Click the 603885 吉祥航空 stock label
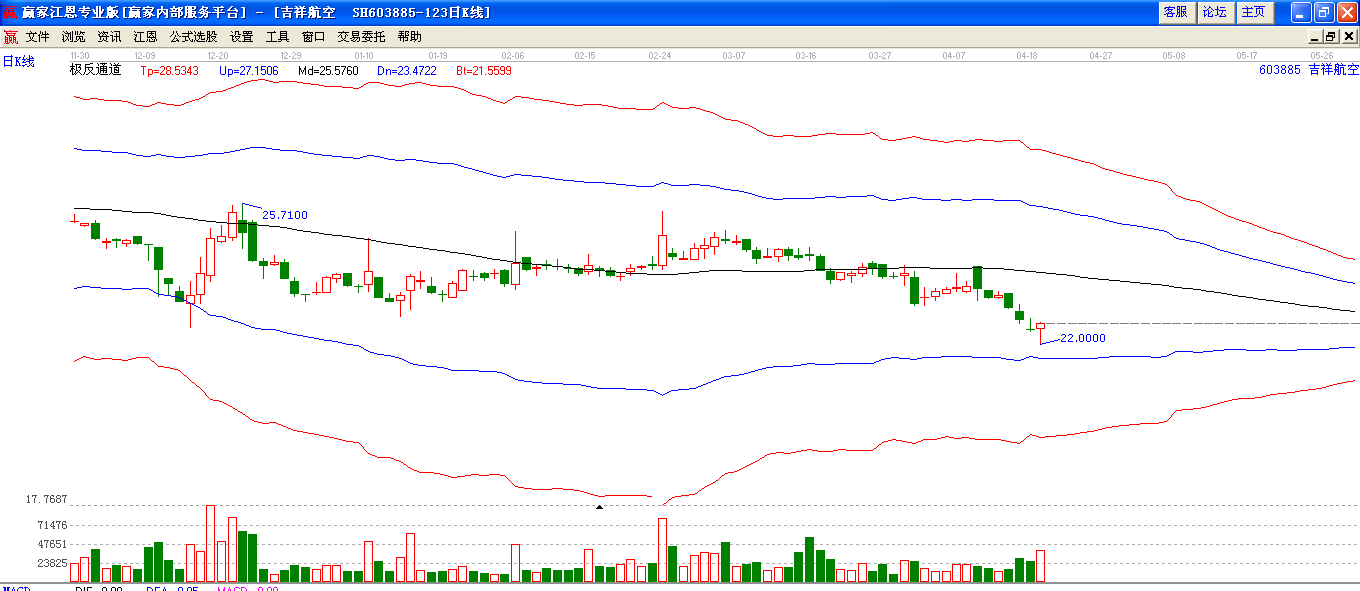Viewport: 1360px width, 591px height. pos(1309,70)
